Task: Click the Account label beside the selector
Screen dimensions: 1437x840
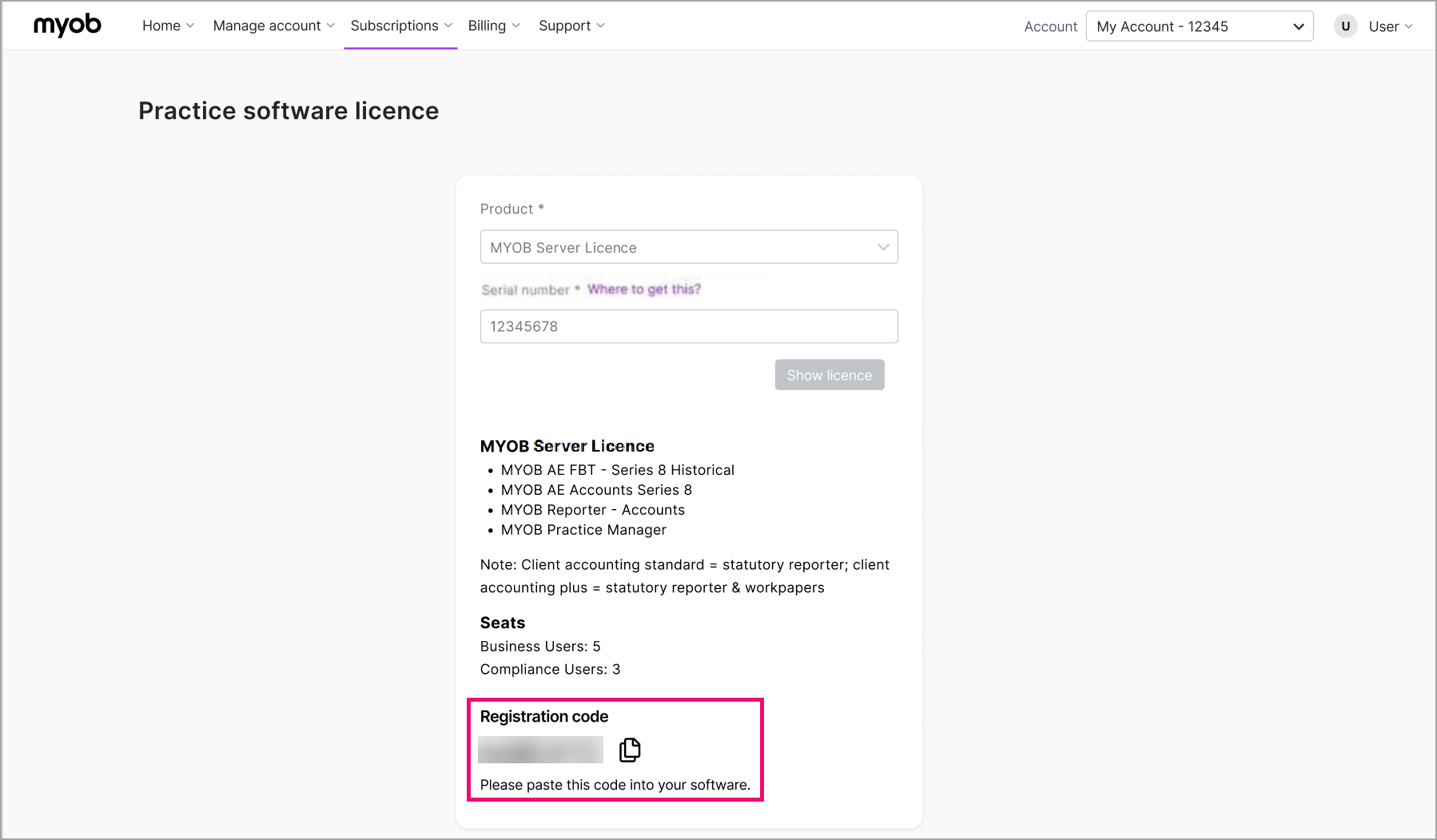Action: [1050, 26]
